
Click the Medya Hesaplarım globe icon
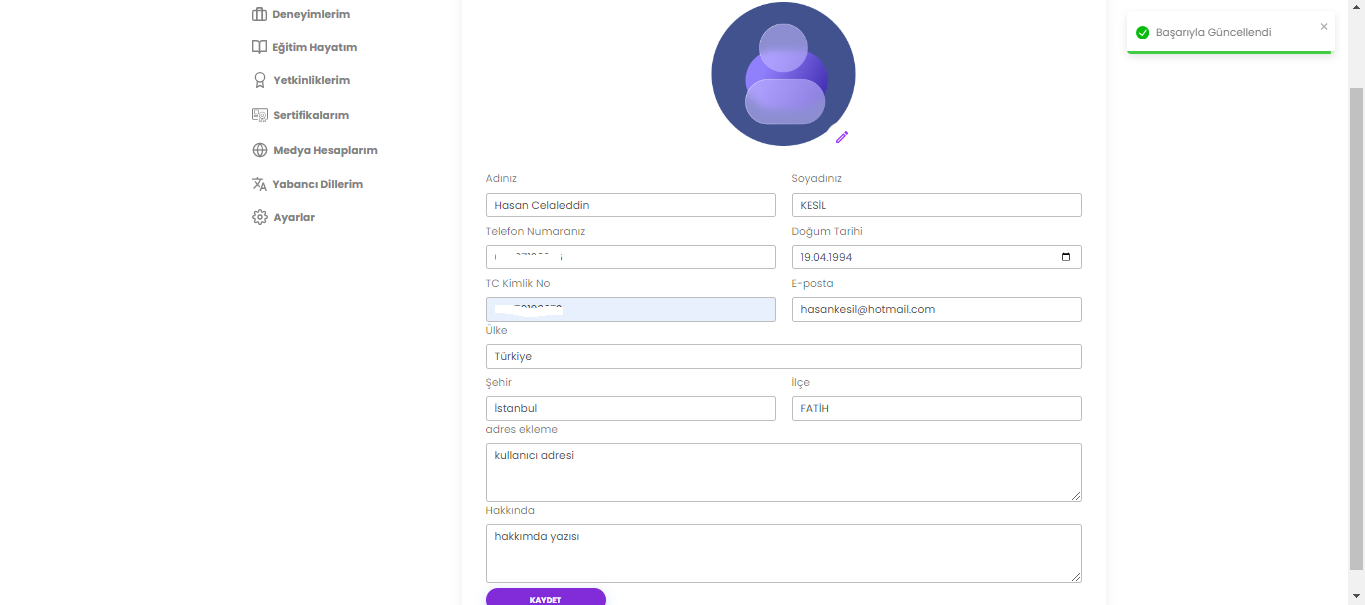pos(260,150)
